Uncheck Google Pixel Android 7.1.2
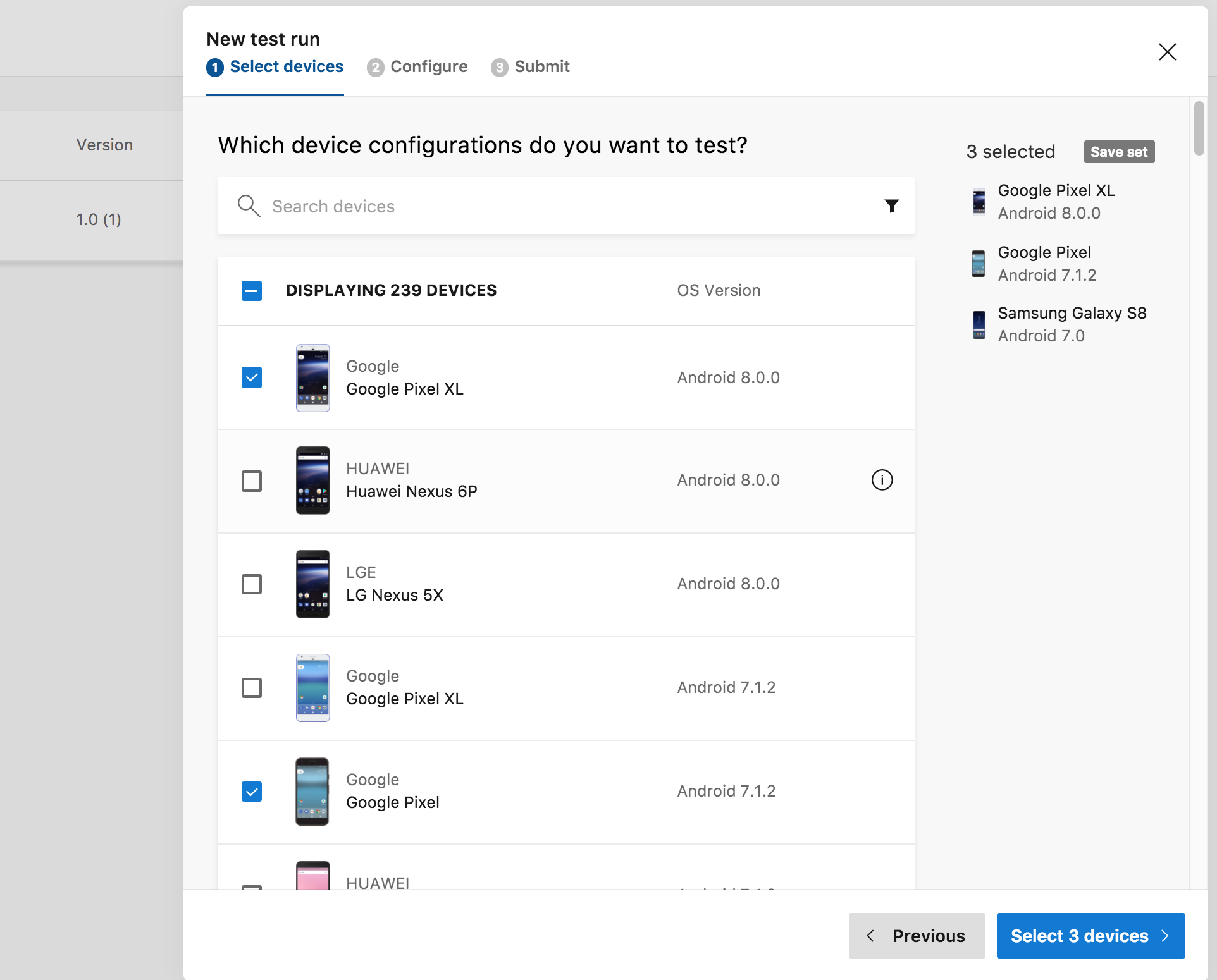1217x980 pixels. point(252,792)
